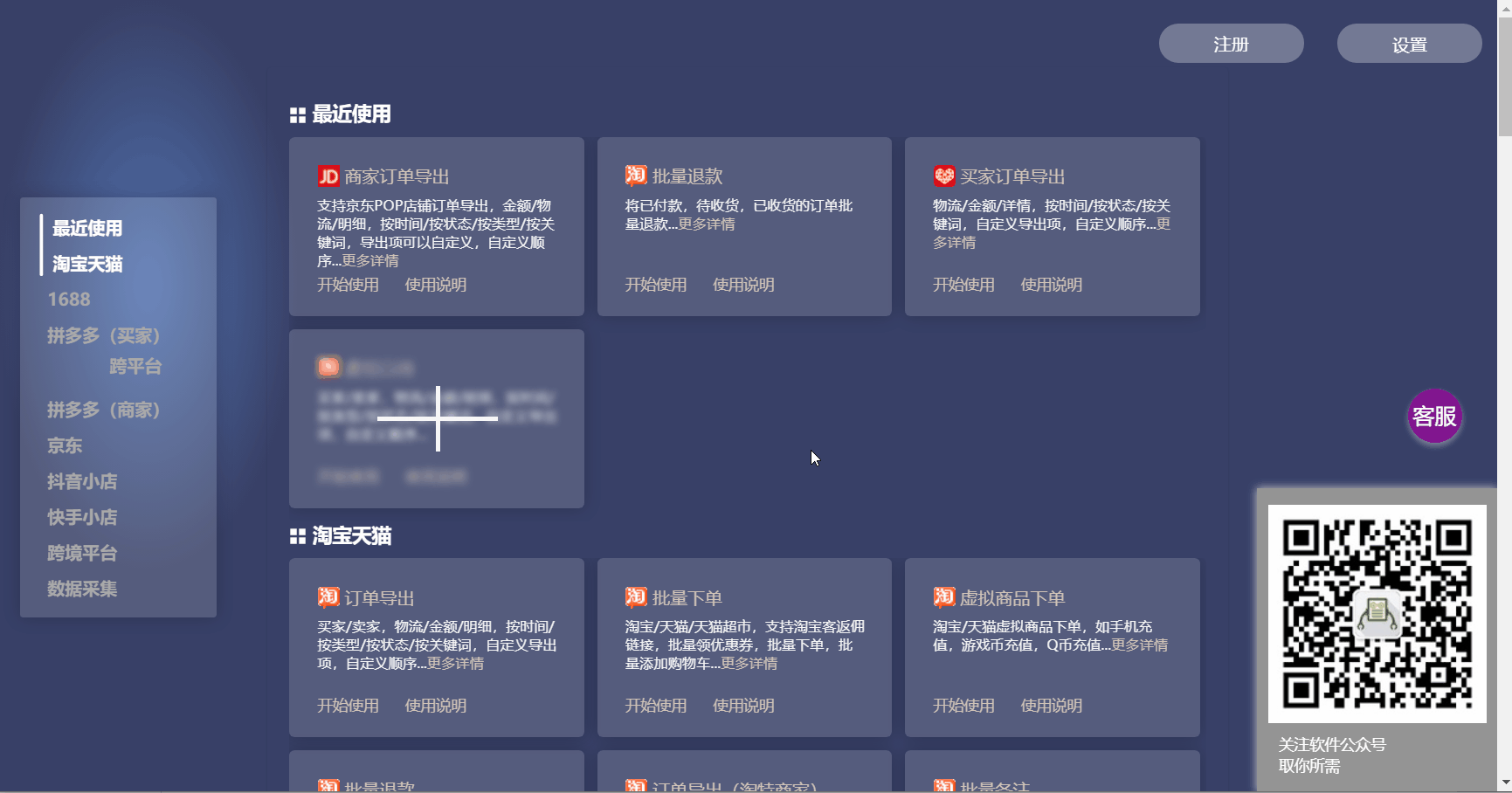
Task: Click 使用说明 on recent 批量退款 card
Action: (x=743, y=285)
